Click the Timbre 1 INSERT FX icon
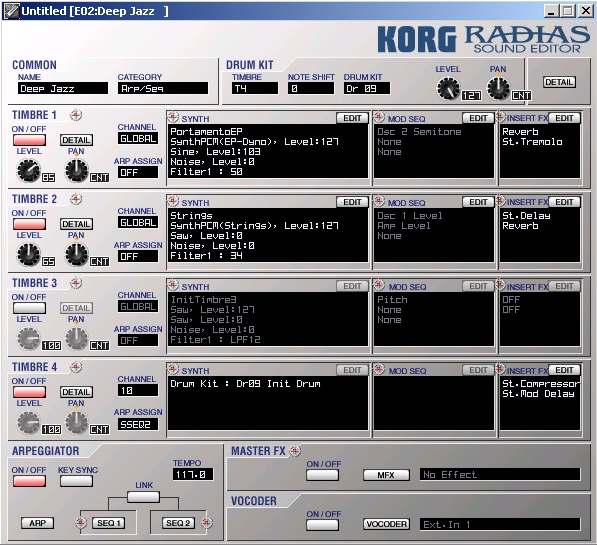597x545 pixels. tap(500, 117)
